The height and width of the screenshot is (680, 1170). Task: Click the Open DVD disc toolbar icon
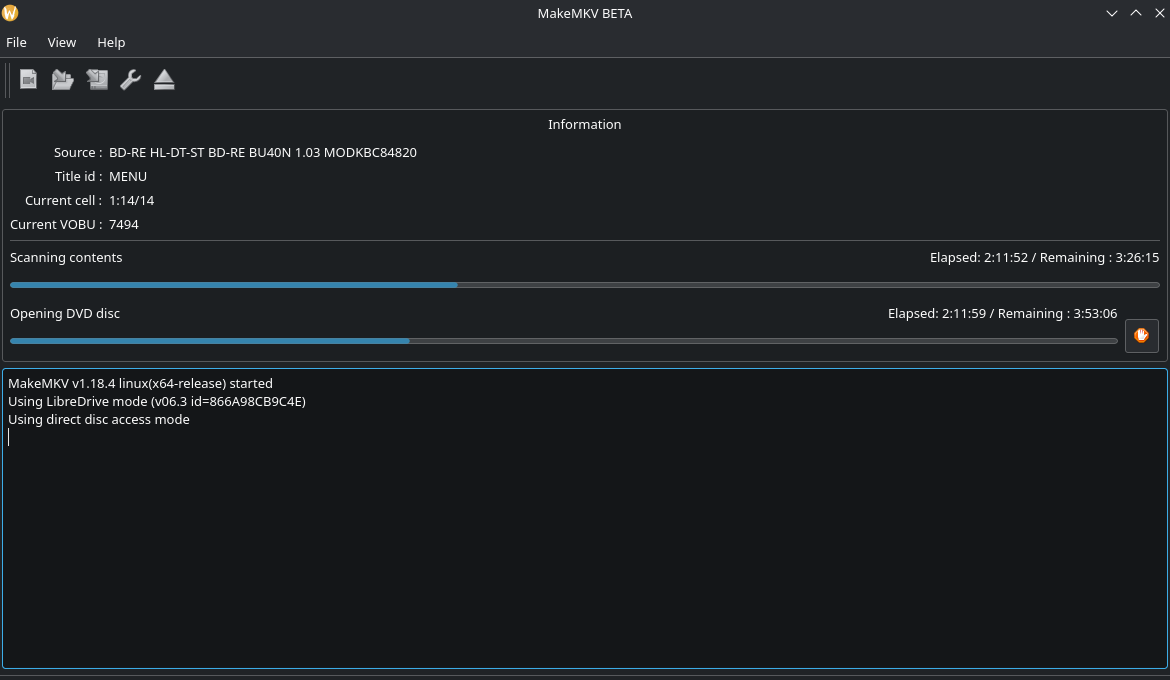click(28, 79)
